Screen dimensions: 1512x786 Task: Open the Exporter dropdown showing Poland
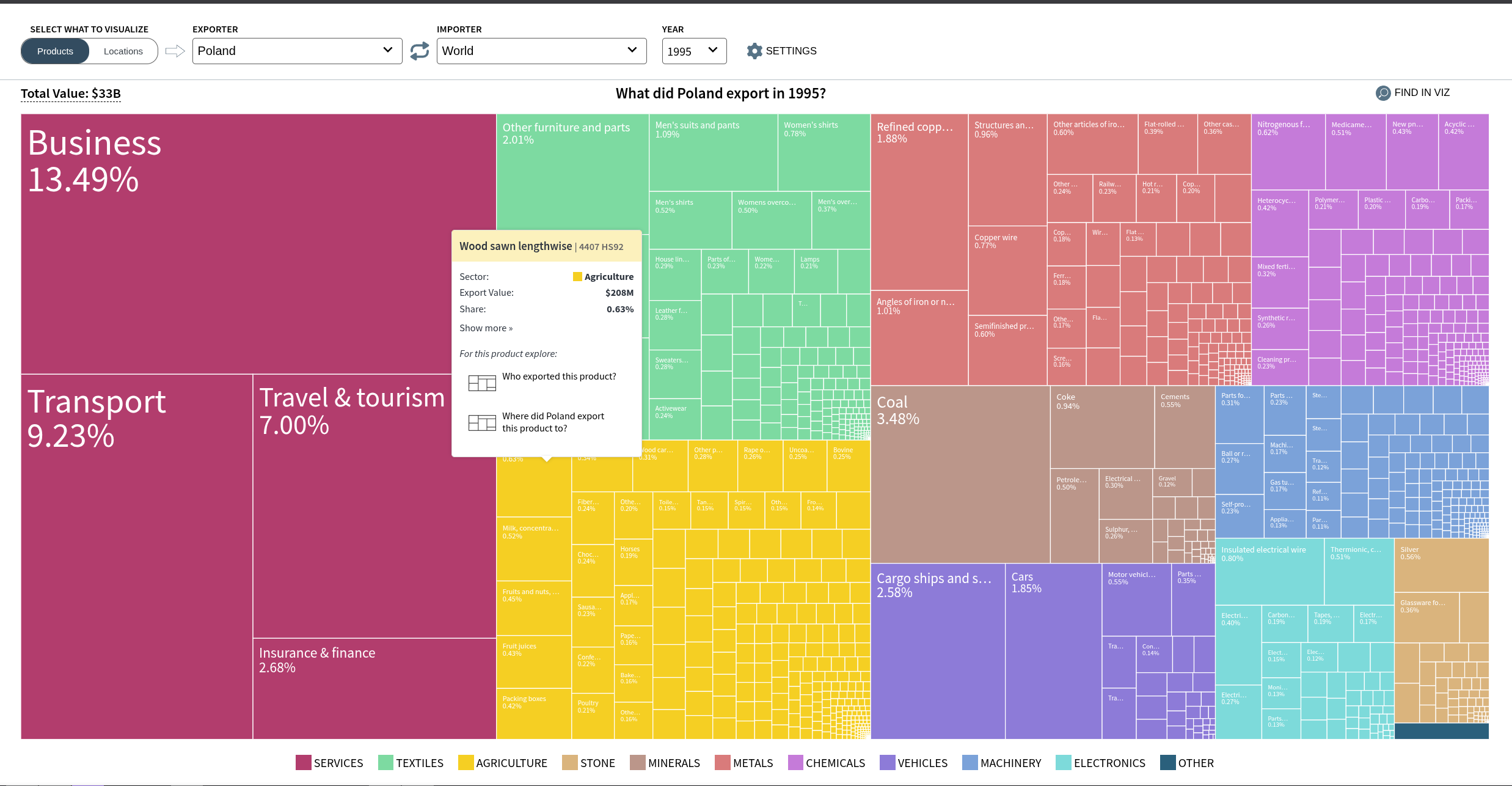[297, 51]
